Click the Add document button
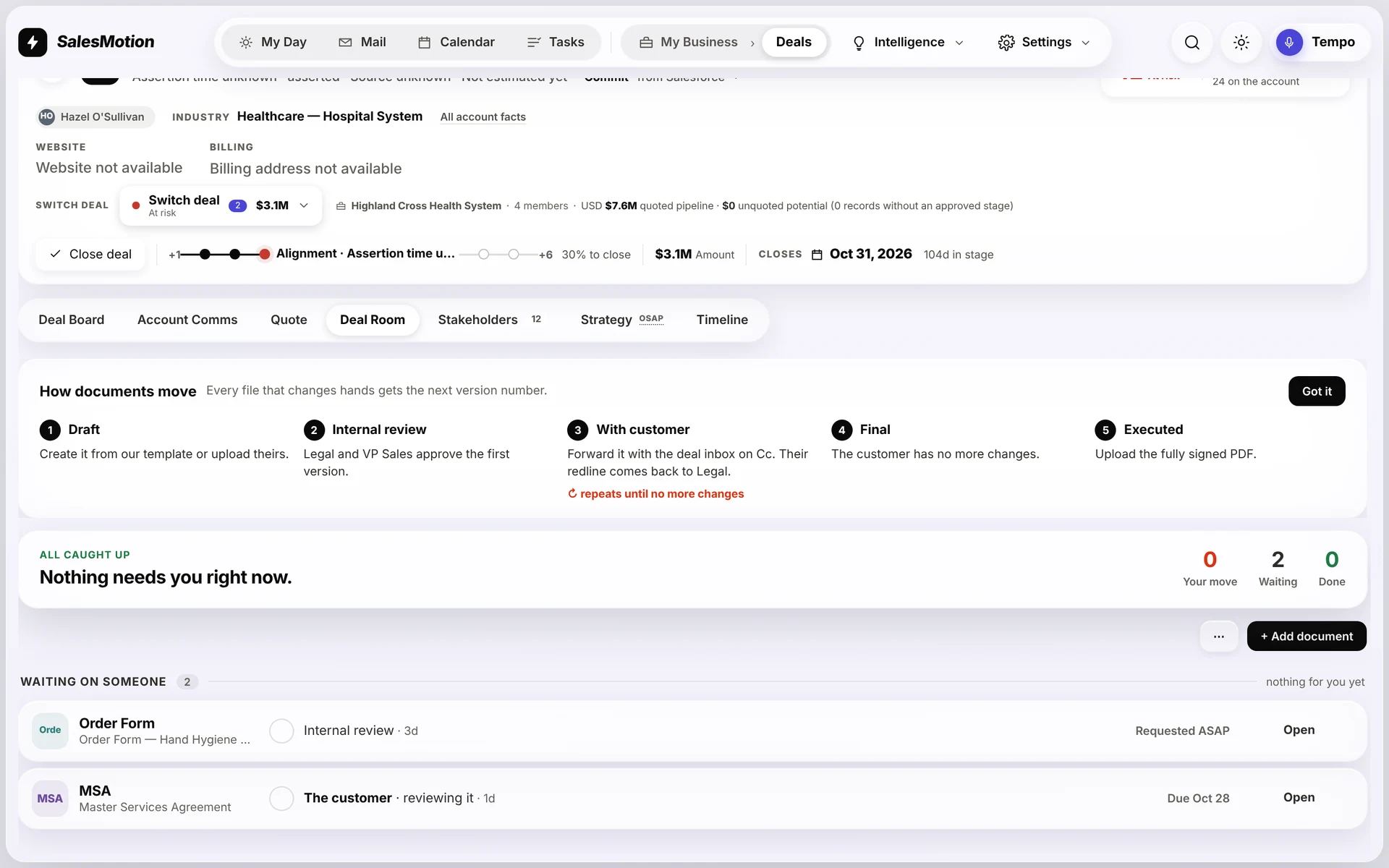The height and width of the screenshot is (868, 1389). coord(1307,637)
